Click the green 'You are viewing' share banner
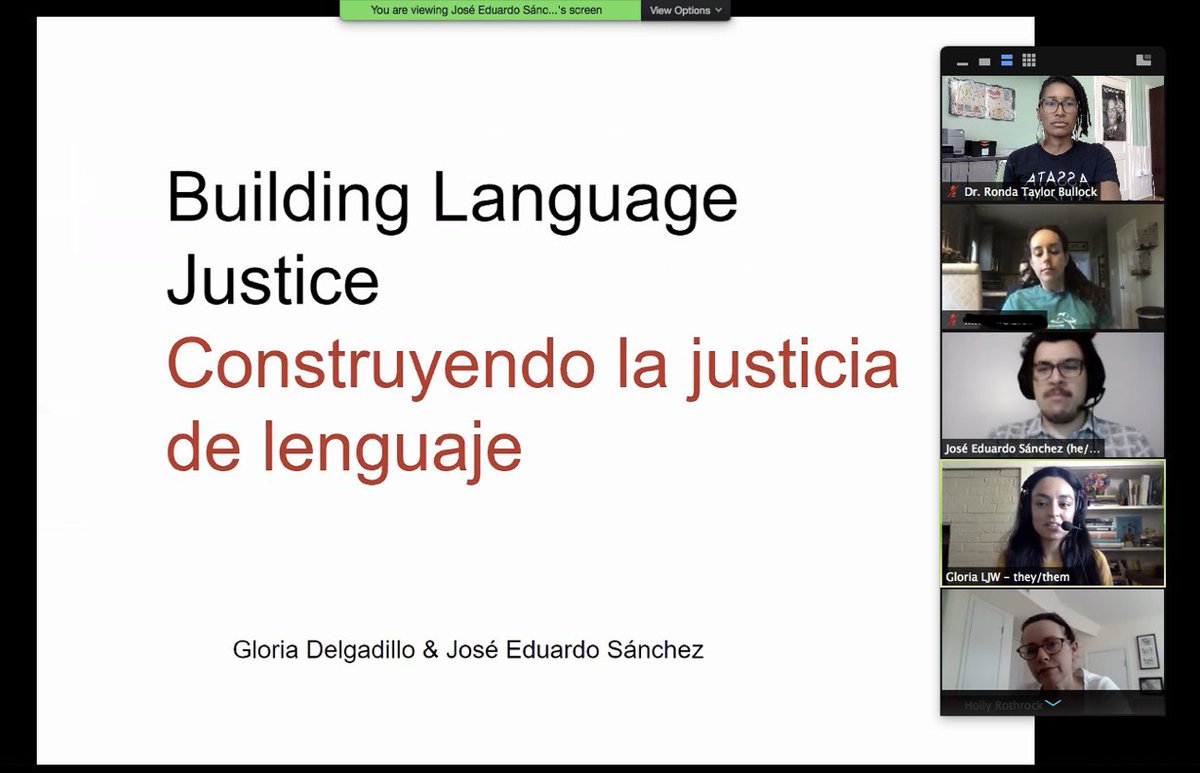Viewport: 1200px width, 773px height. [488, 9]
